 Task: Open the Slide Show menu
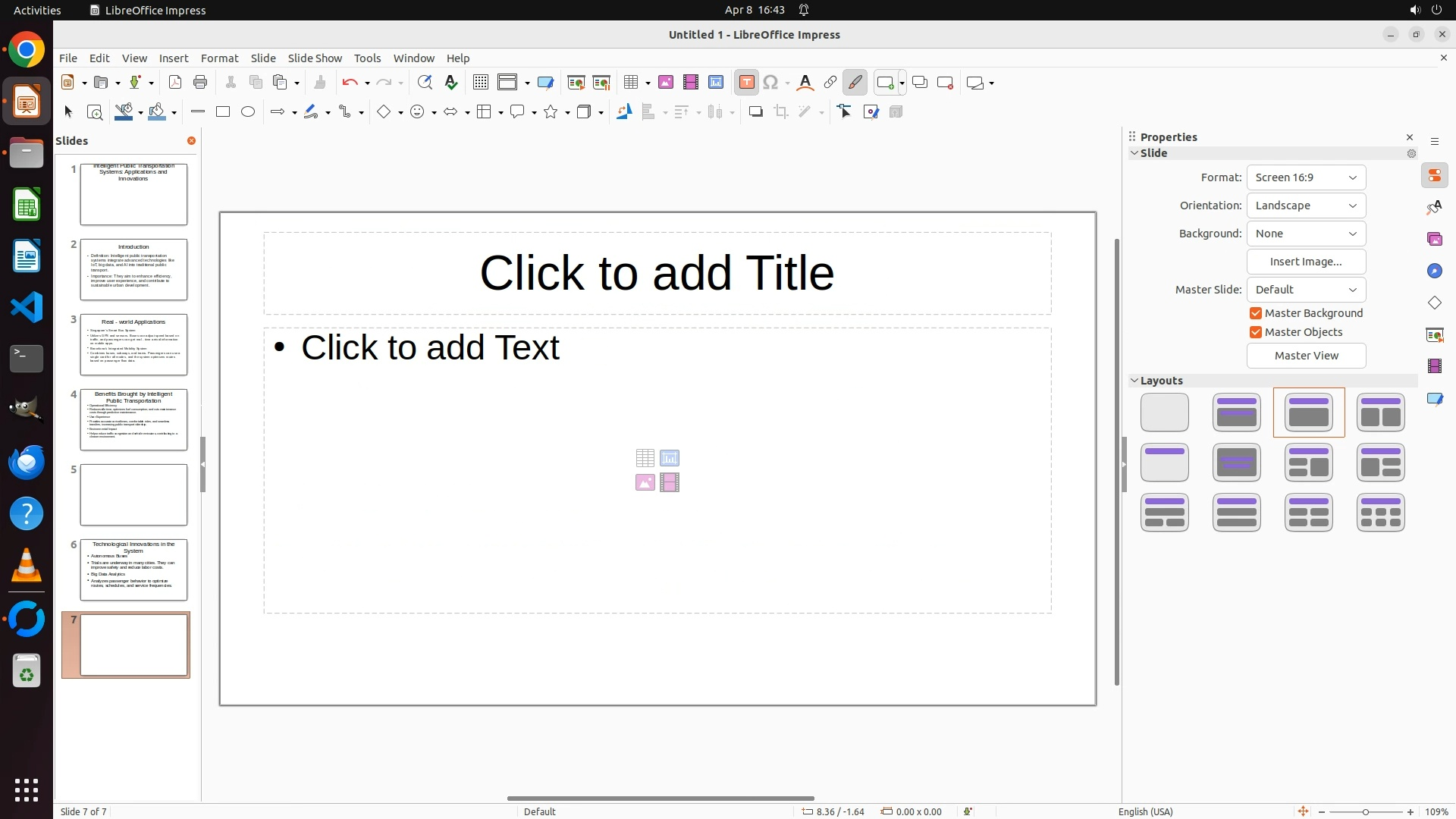click(x=315, y=58)
